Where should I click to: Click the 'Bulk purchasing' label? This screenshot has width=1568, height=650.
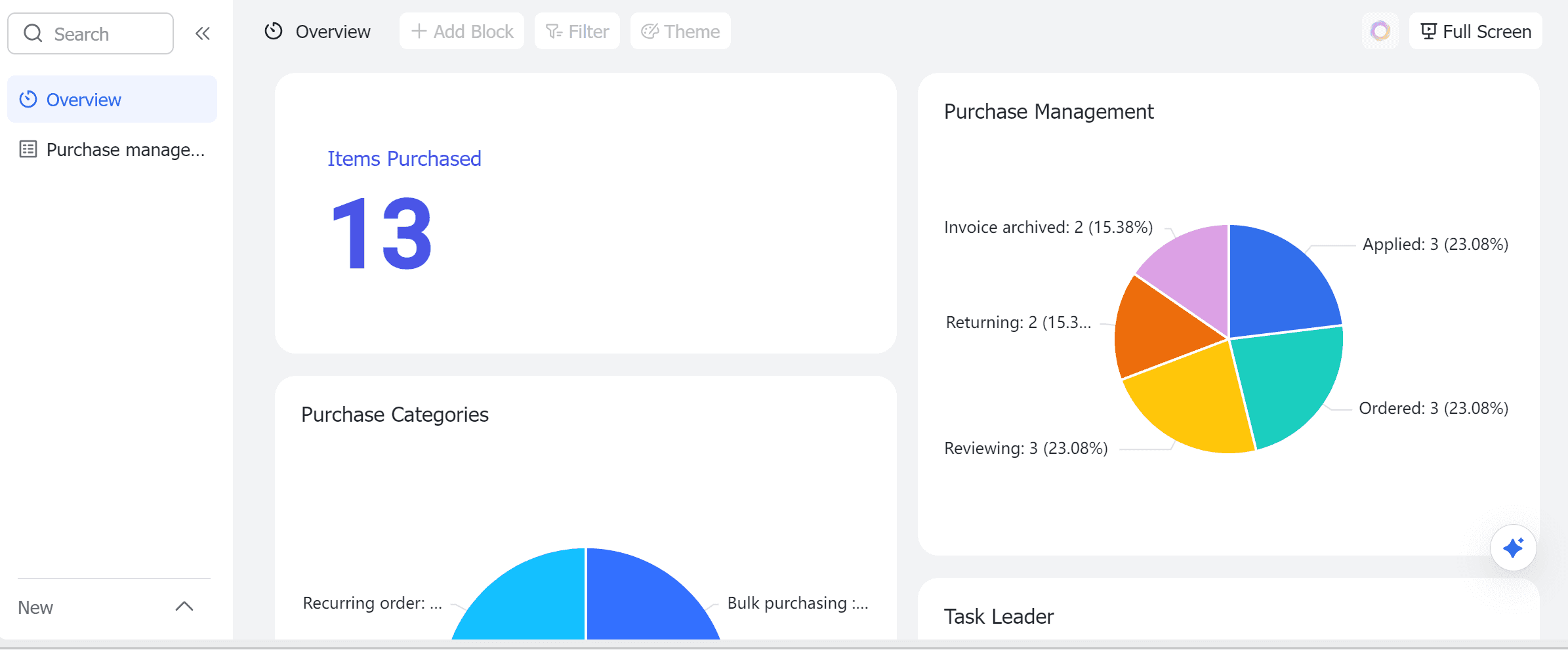click(x=798, y=603)
